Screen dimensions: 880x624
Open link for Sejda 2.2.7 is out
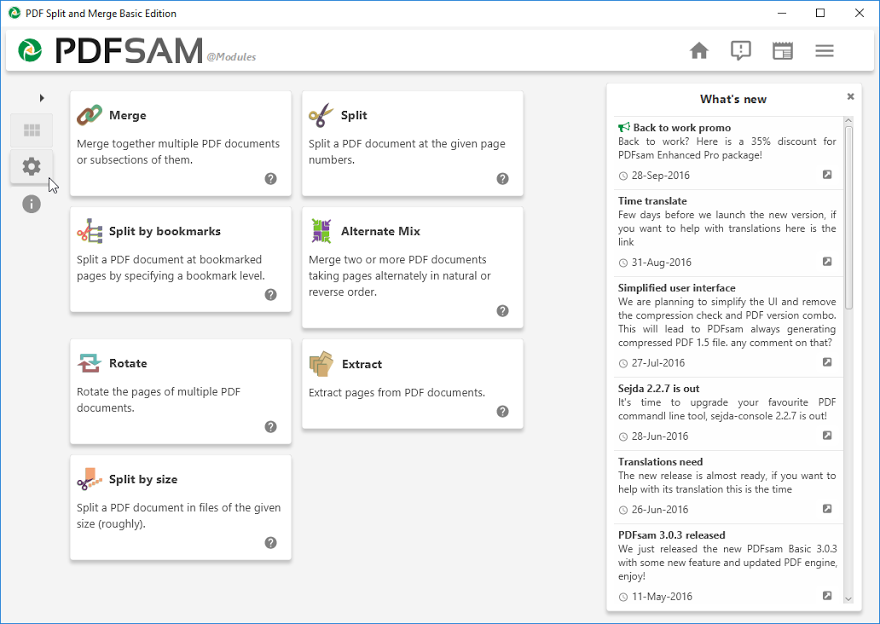(827, 435)
